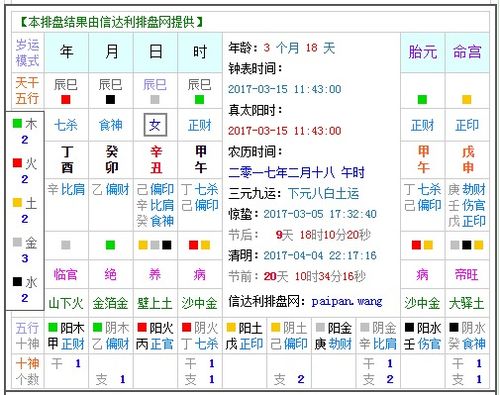Open the paipan.wang website link
Screen dimensions: 500x395
point(347,302)
